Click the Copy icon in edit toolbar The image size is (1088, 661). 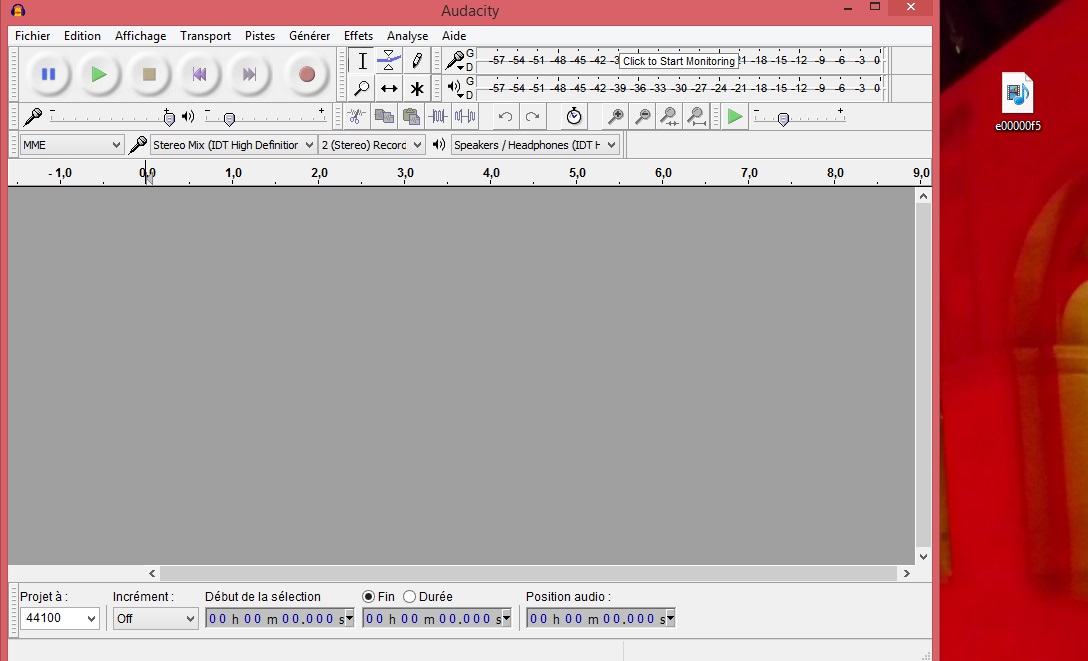coord(384,117)
